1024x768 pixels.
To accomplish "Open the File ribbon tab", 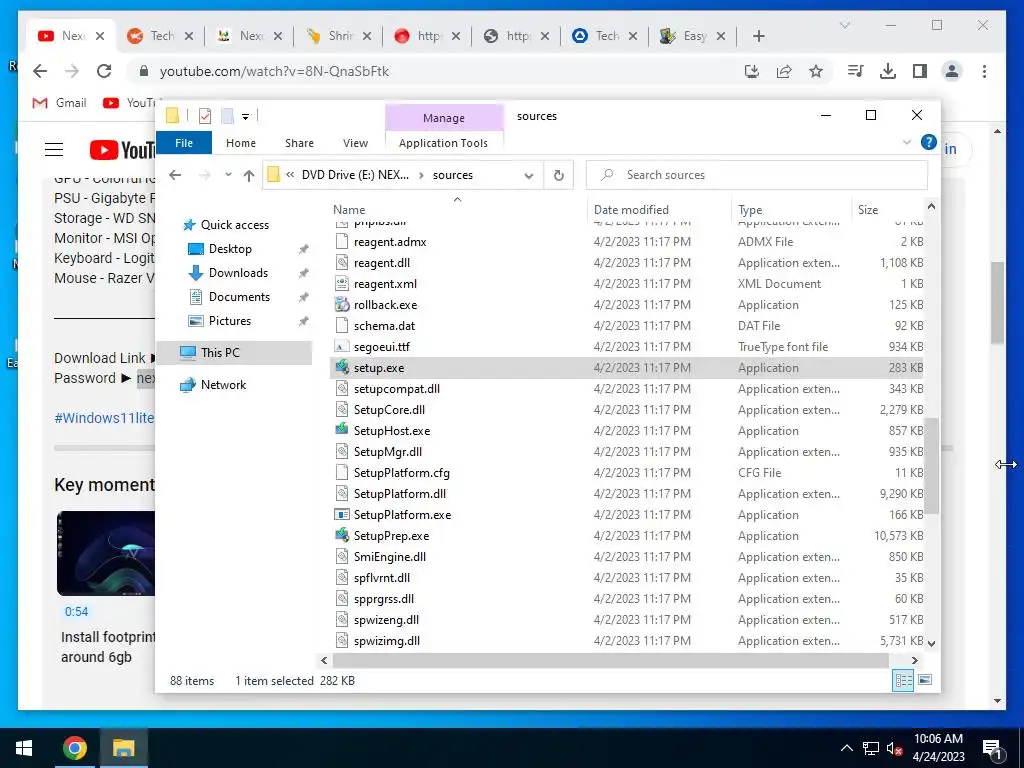I will click(184, 142).
